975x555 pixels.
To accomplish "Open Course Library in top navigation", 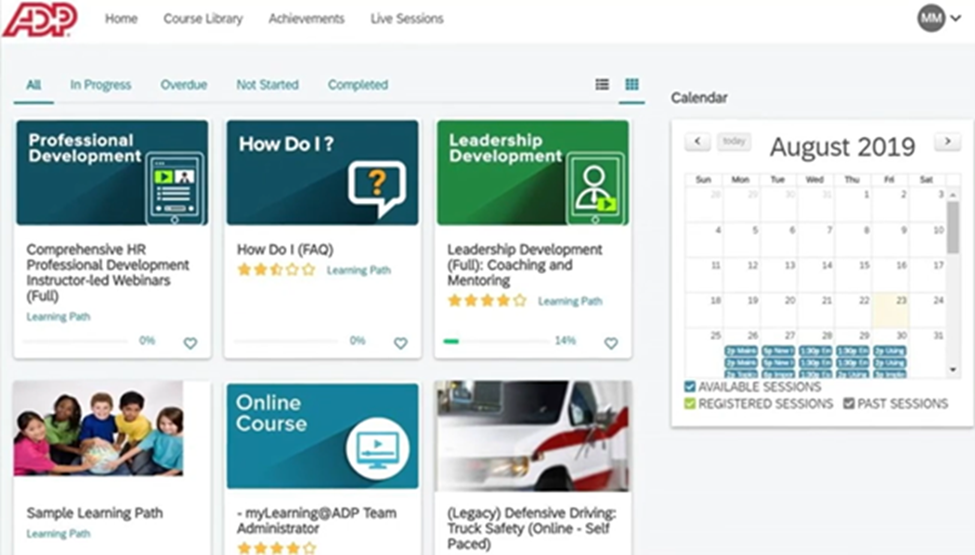I will [203, 19].
